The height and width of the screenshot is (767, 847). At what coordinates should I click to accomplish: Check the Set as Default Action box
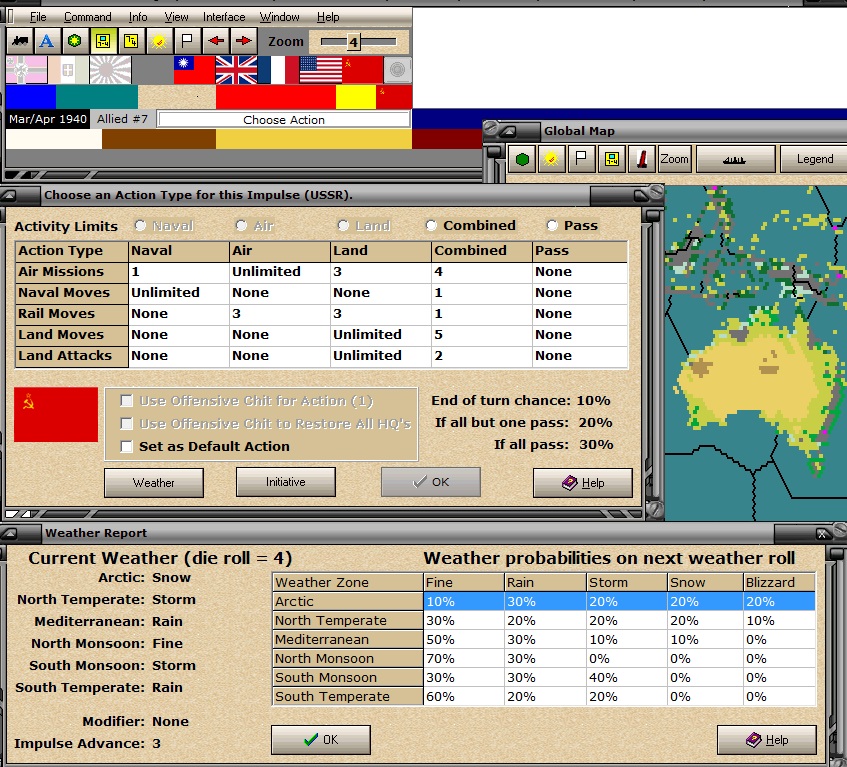click(126, 446)
